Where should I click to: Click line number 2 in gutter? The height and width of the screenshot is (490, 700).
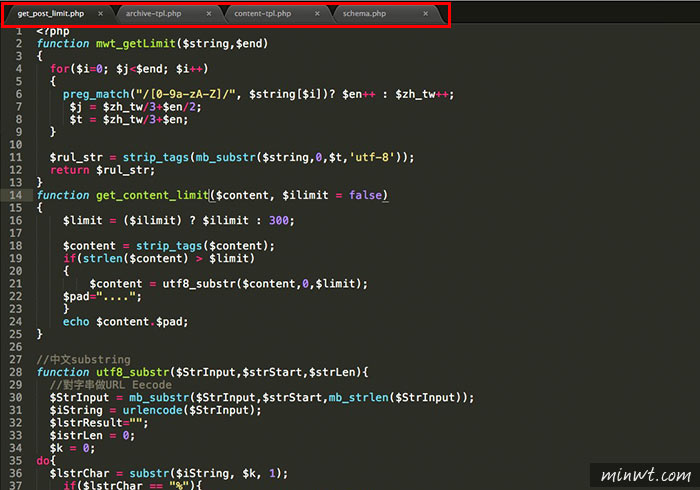[19, 43]
